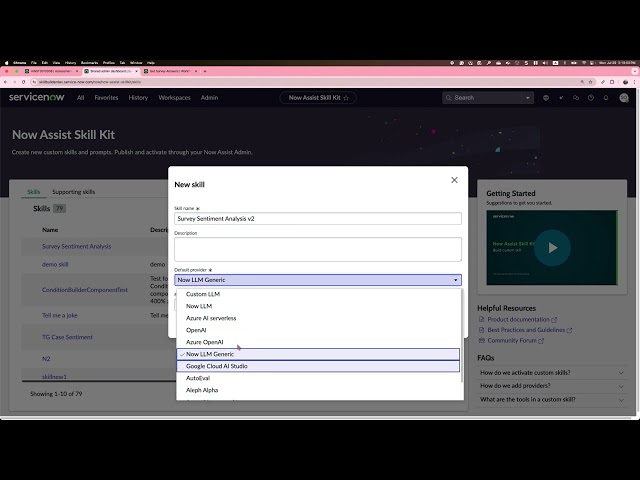Select Google Cloud AI Studio option

point(318,366)
